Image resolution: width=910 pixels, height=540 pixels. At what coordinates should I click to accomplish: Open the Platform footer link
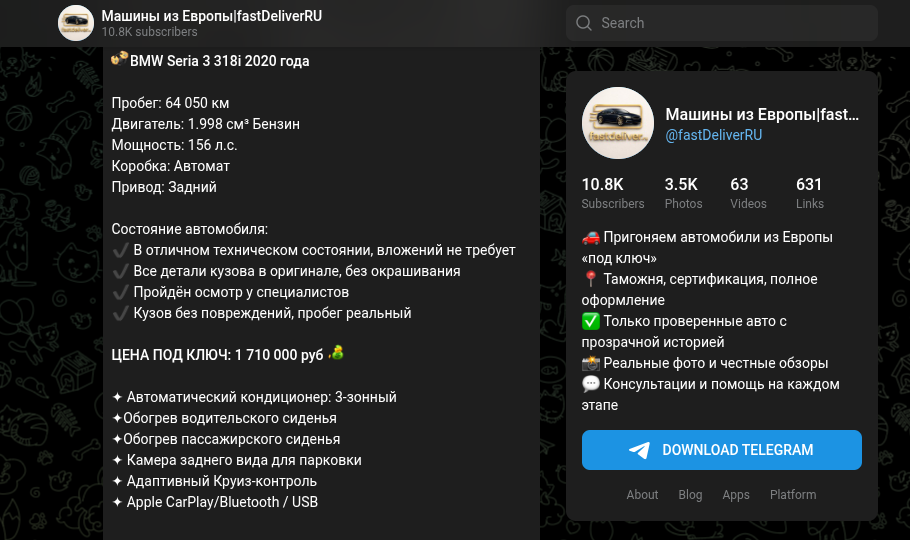(x=793, y=495)
